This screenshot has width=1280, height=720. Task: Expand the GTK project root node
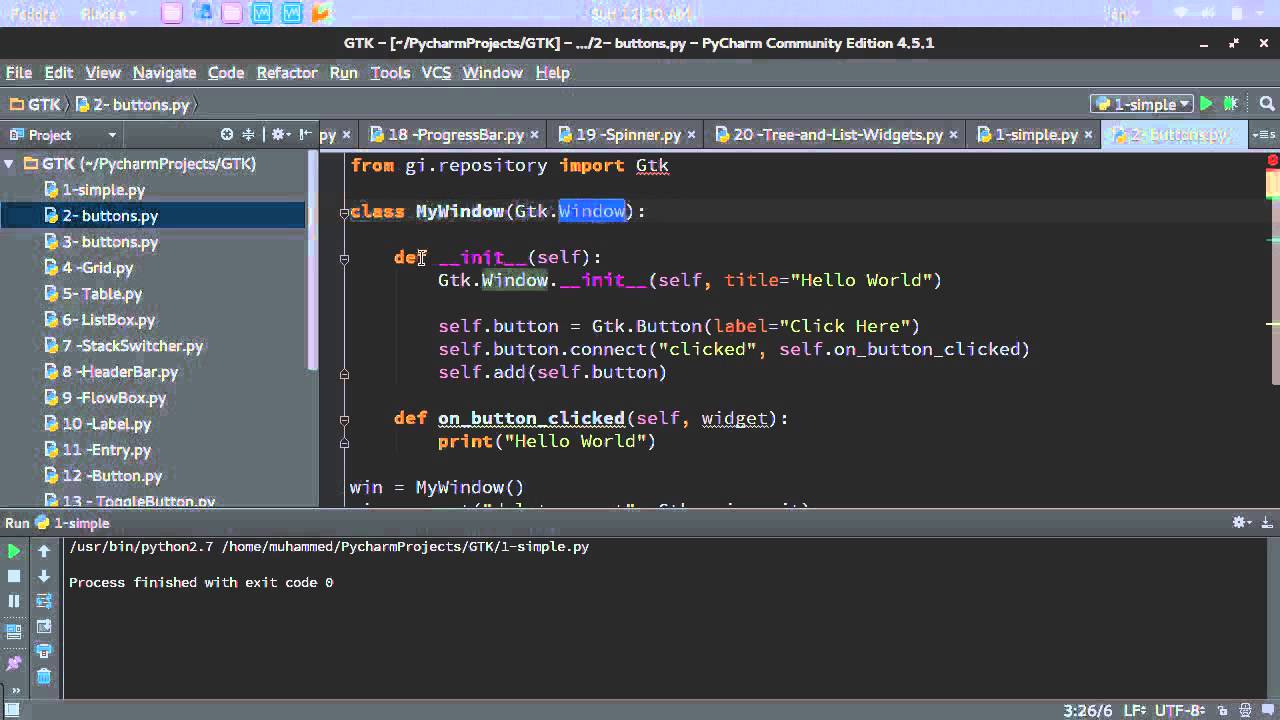click(x=9, y=163)
